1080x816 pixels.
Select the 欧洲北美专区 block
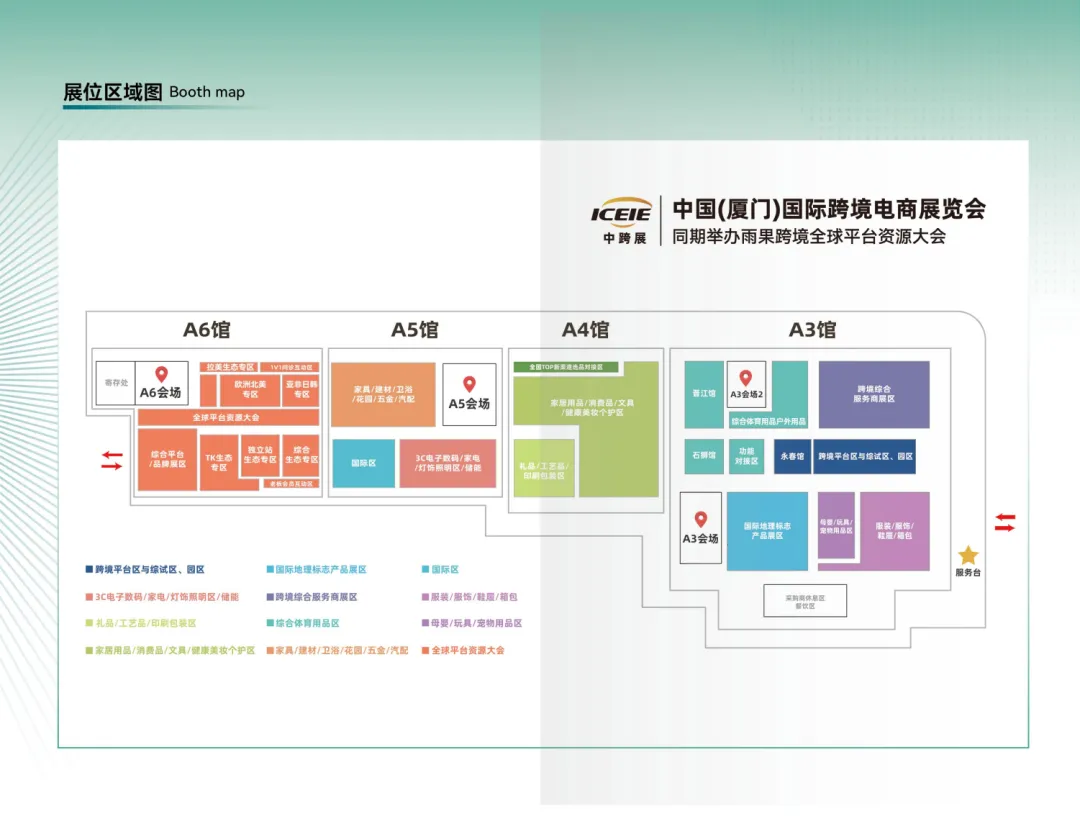coord(250,390)
